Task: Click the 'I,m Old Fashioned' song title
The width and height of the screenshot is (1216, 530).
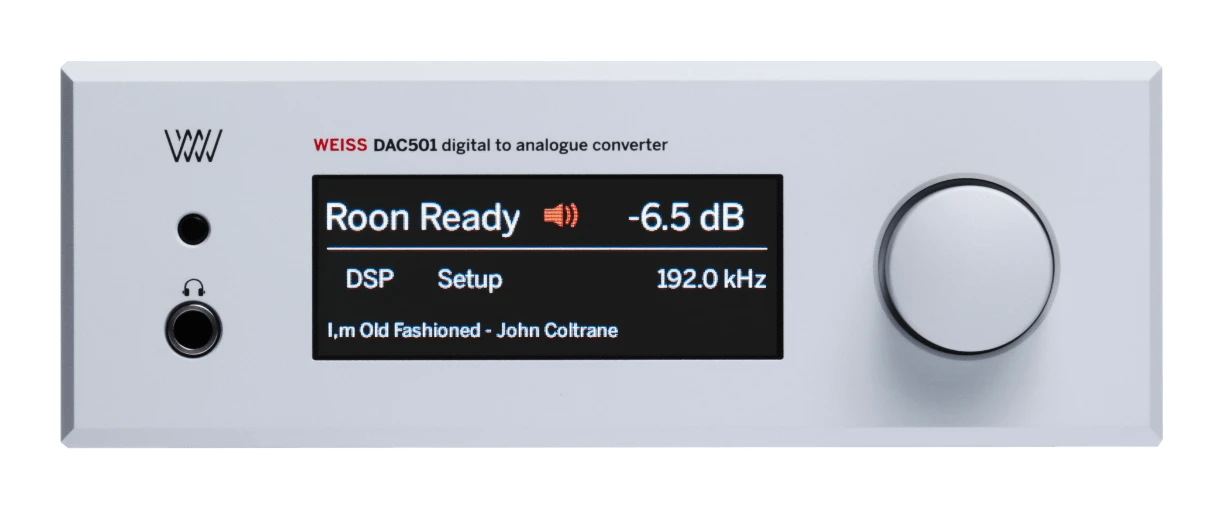Action: 404,330
